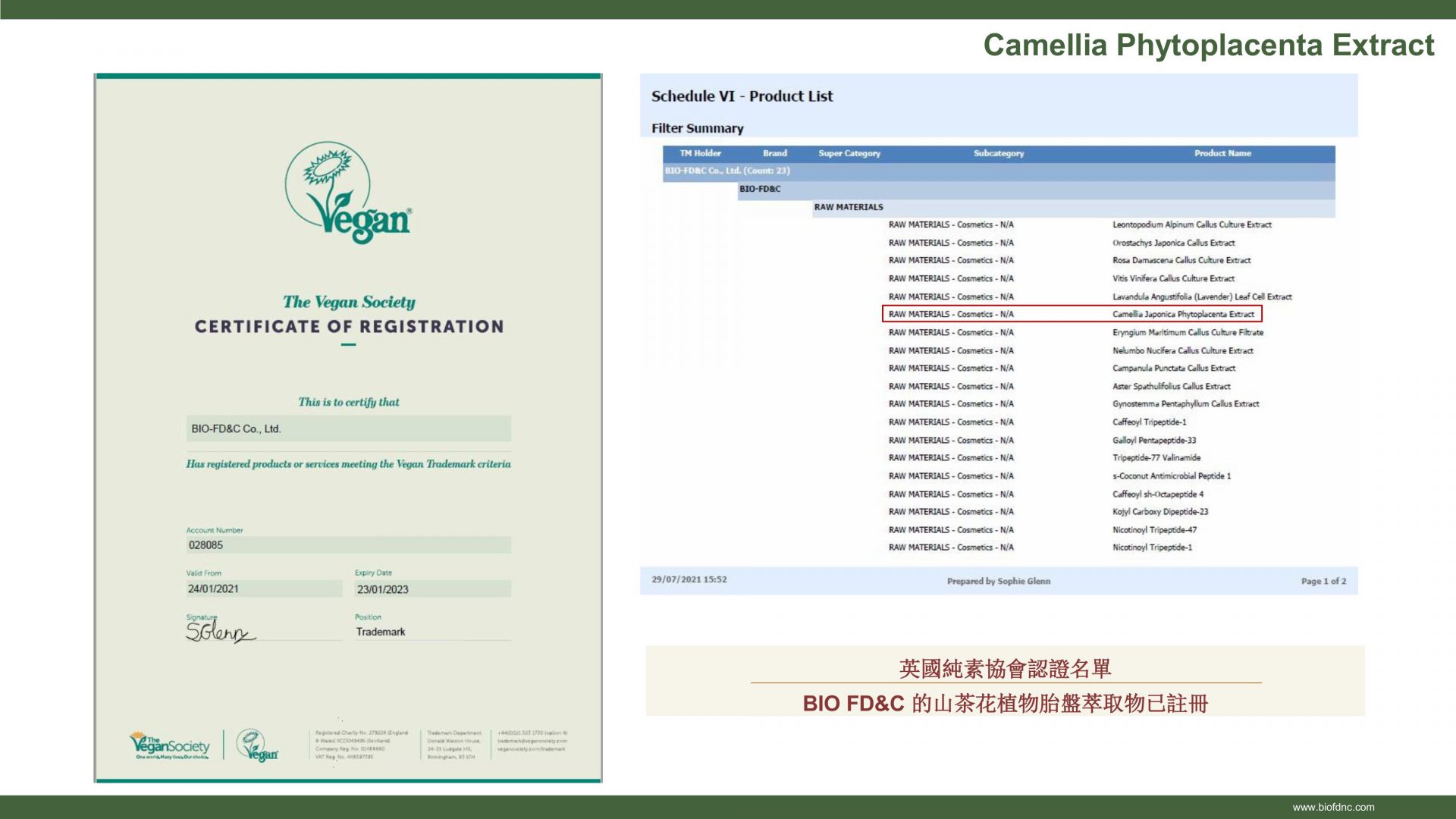Click the TM Holder column header

[x=700, y=153]
